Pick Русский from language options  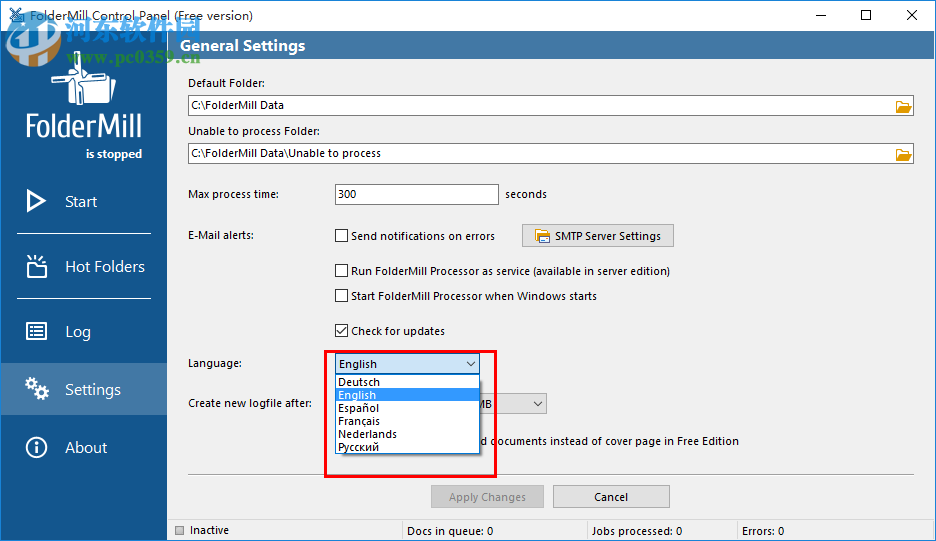[x=359, y=447]
